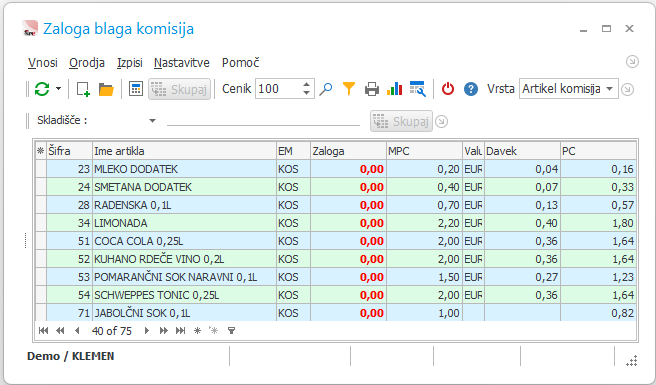
Task: Click the magnifier search icon
Action: (325, 89)
